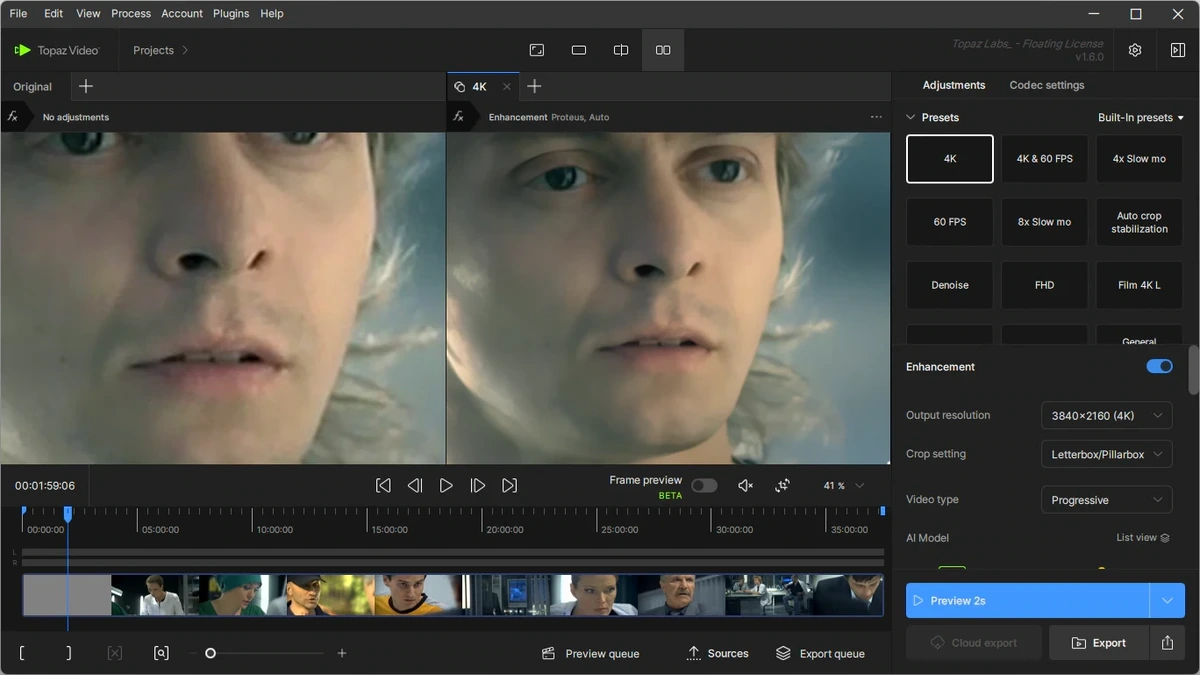Switch to Codec settings tab
Viewport: 1200px width, 675px height.
coord(1047,85)
